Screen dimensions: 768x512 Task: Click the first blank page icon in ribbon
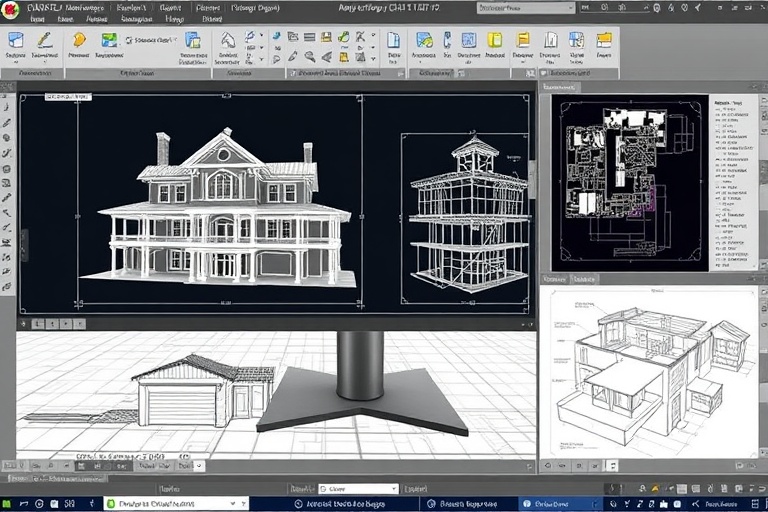(393, 41)
